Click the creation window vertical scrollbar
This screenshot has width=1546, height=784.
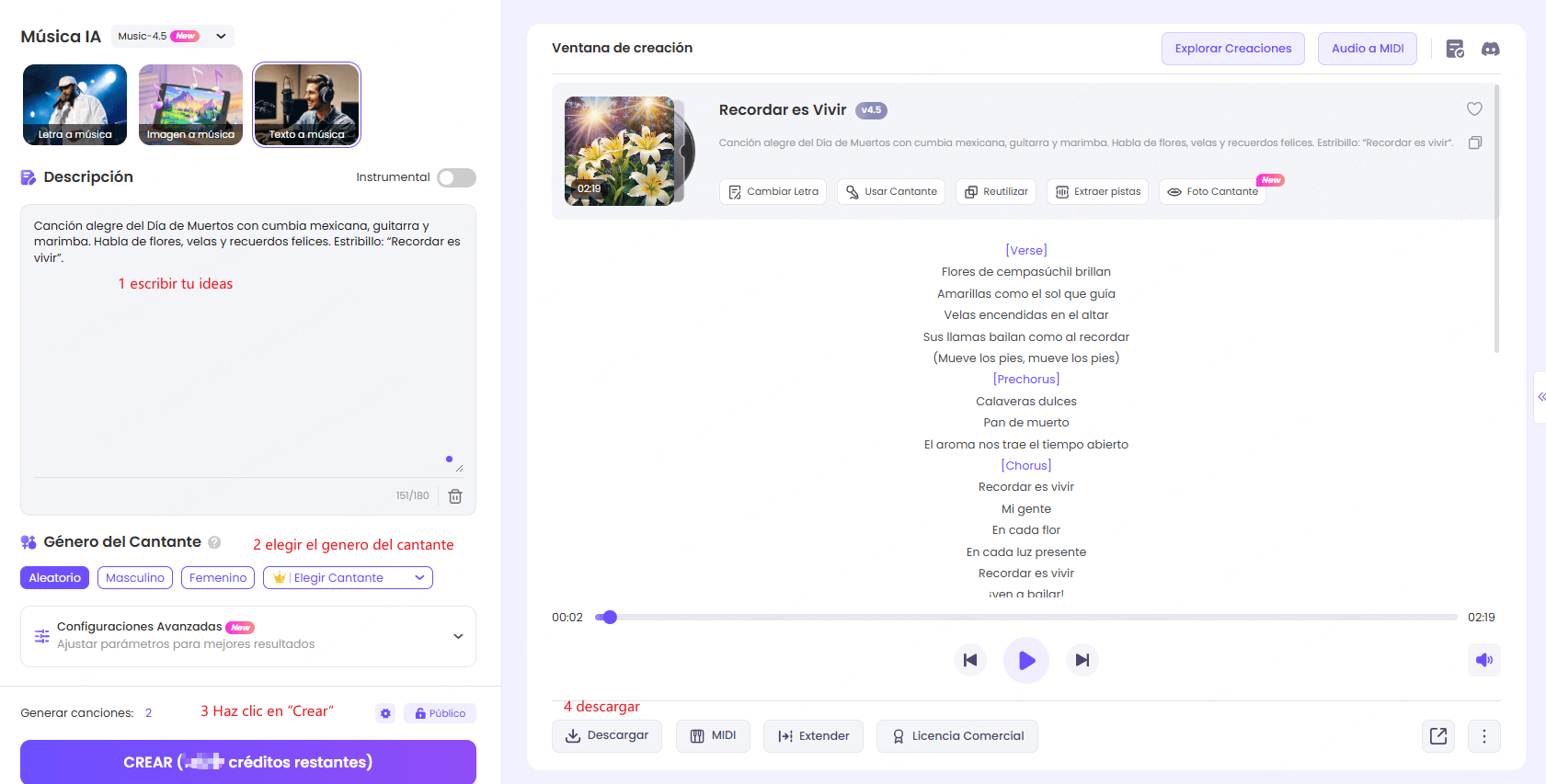coord(1496,219)
